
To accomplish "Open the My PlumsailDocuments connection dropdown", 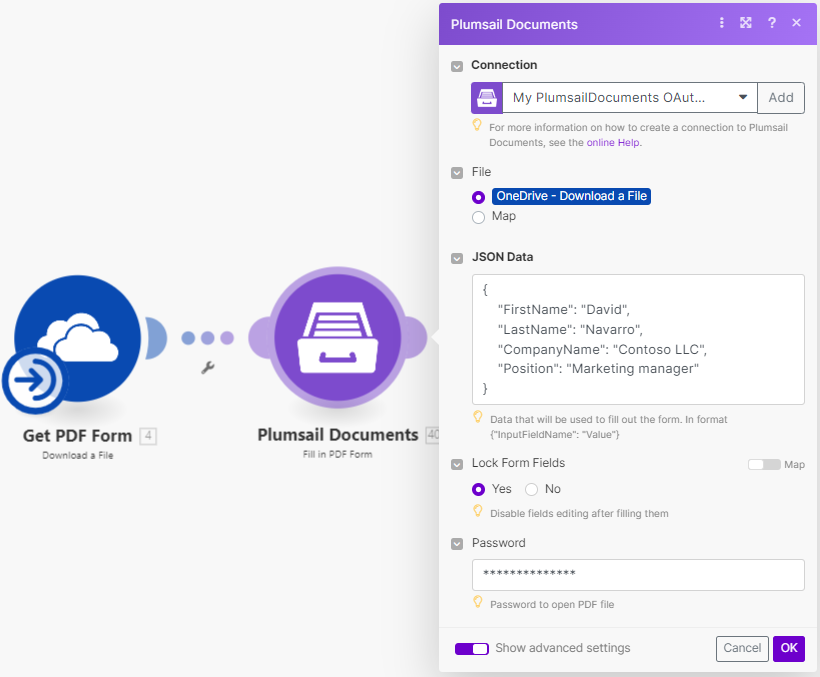I will point(630,98).
